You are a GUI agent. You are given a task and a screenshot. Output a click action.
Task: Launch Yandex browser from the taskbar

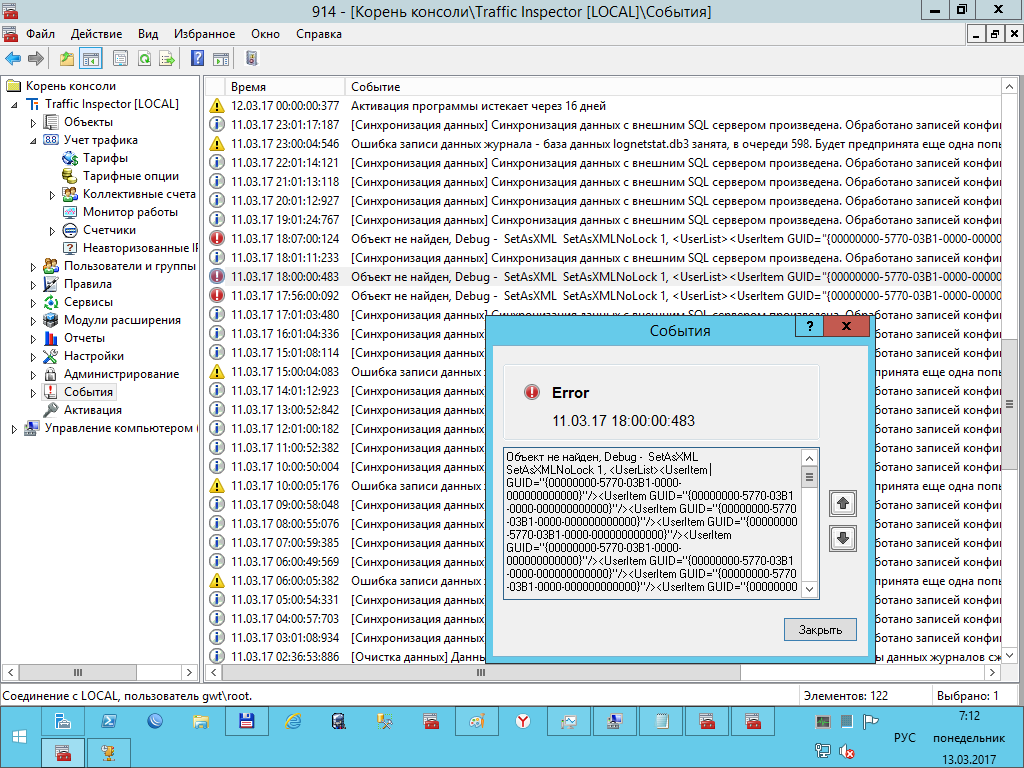[523, 721]
